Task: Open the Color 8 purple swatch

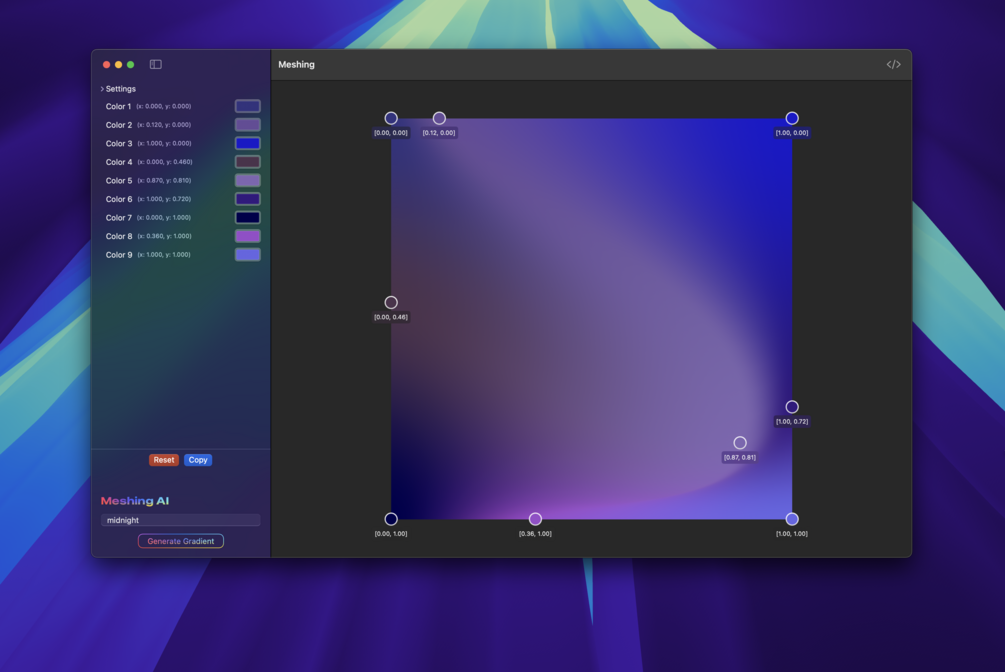Action: click(247, 236)
